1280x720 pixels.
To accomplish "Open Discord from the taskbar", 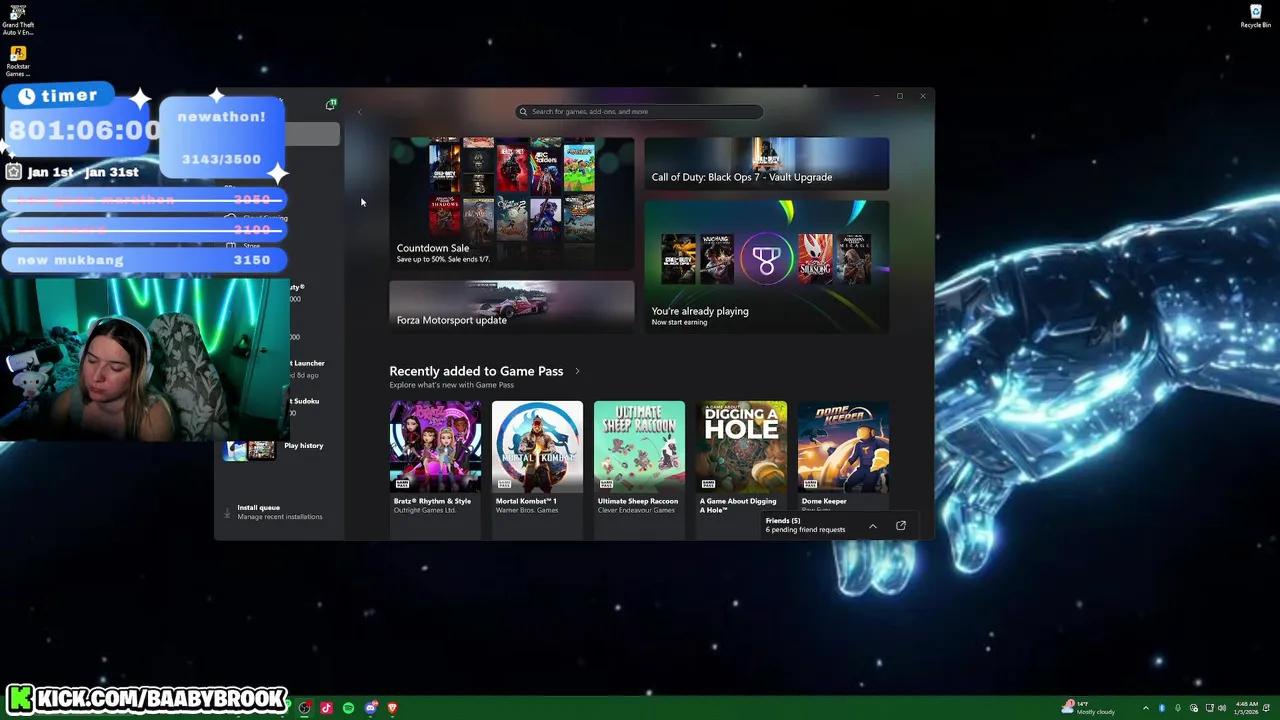I will [370, 708].
